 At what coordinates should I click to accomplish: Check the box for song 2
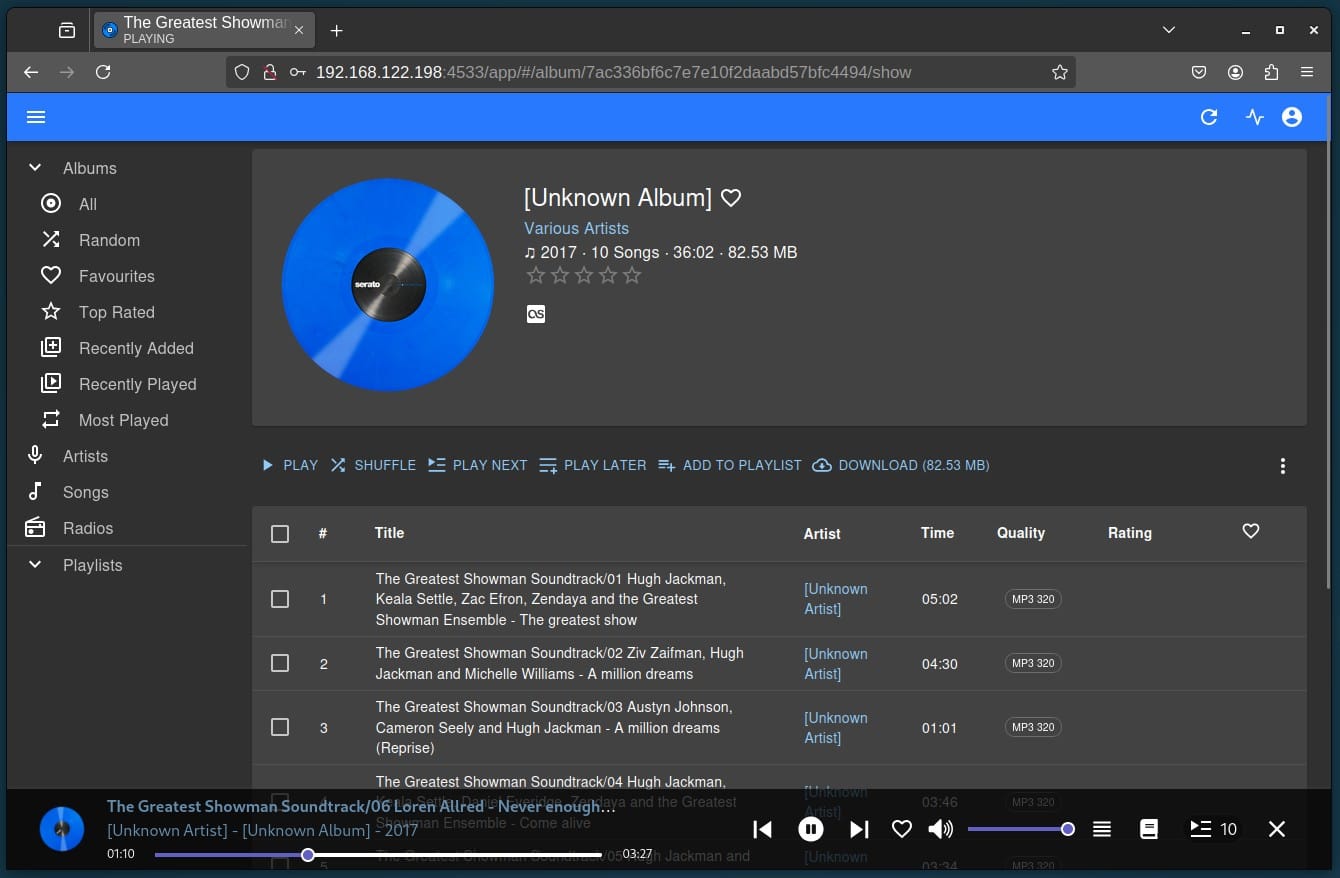point(280,663)
